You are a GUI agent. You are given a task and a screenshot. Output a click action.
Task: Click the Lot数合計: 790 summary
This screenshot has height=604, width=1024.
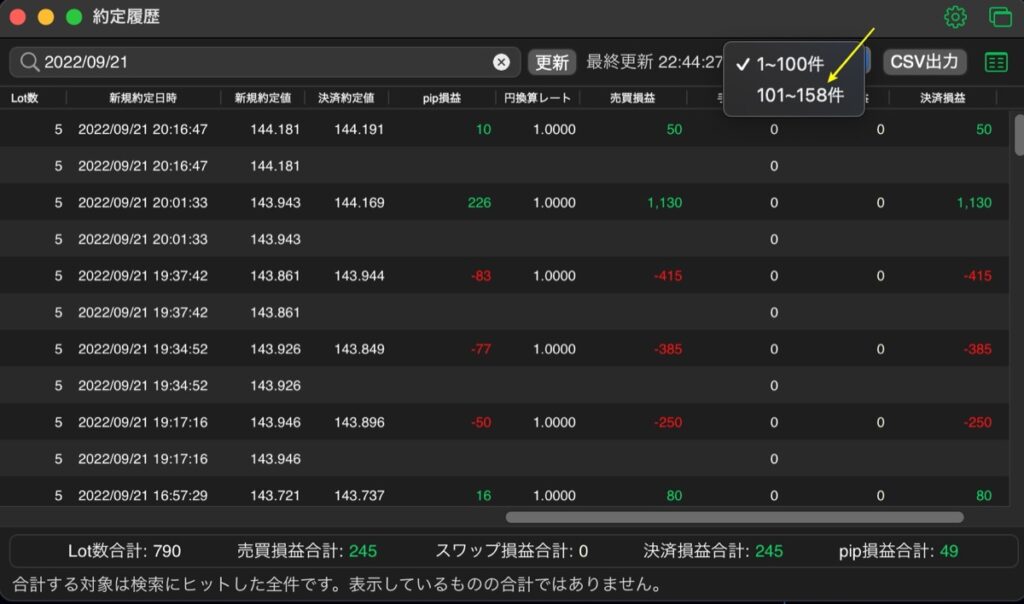click(x=124, y=551)
